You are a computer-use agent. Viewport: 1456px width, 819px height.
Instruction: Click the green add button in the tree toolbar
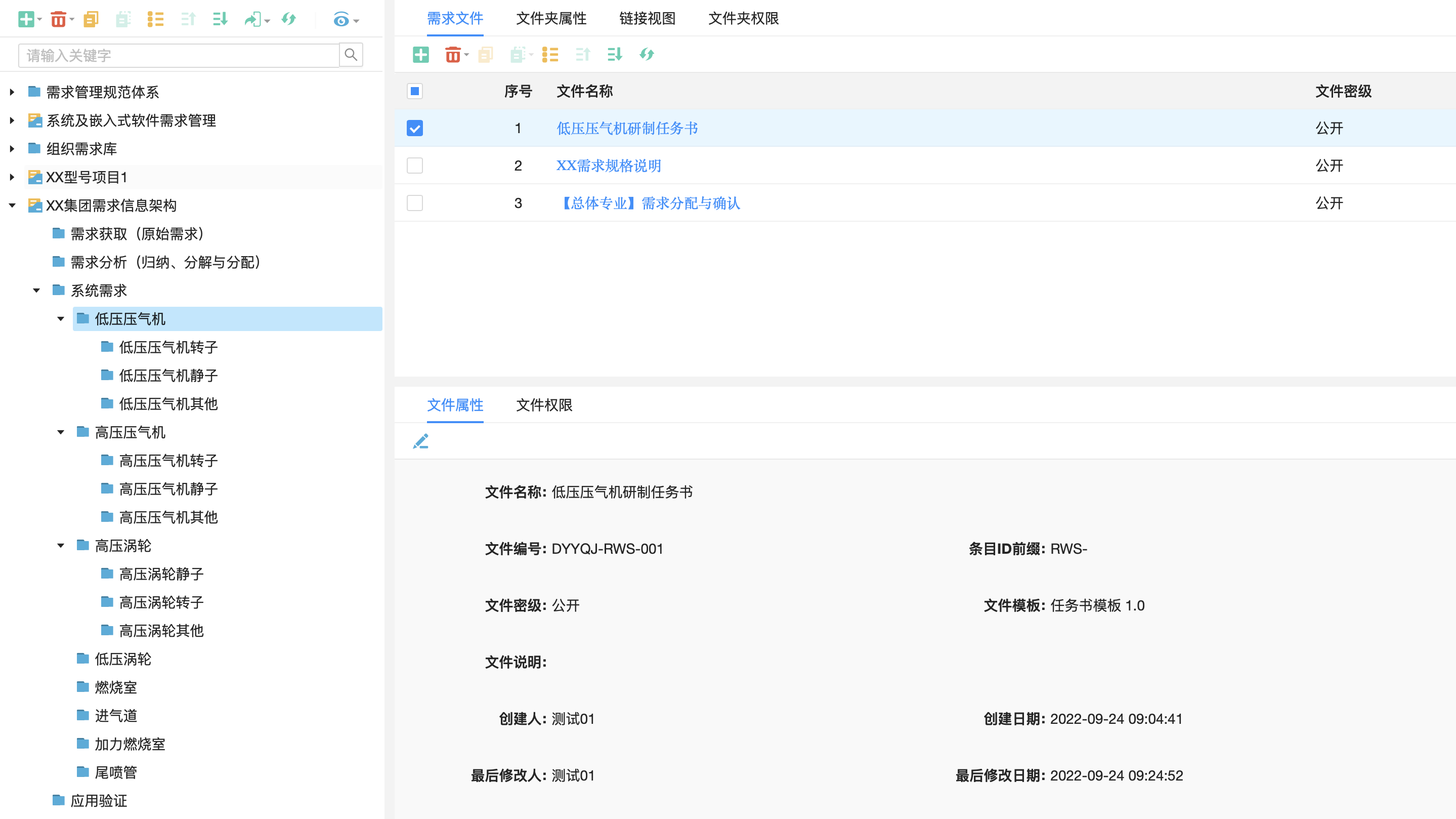tap(26, 19)
